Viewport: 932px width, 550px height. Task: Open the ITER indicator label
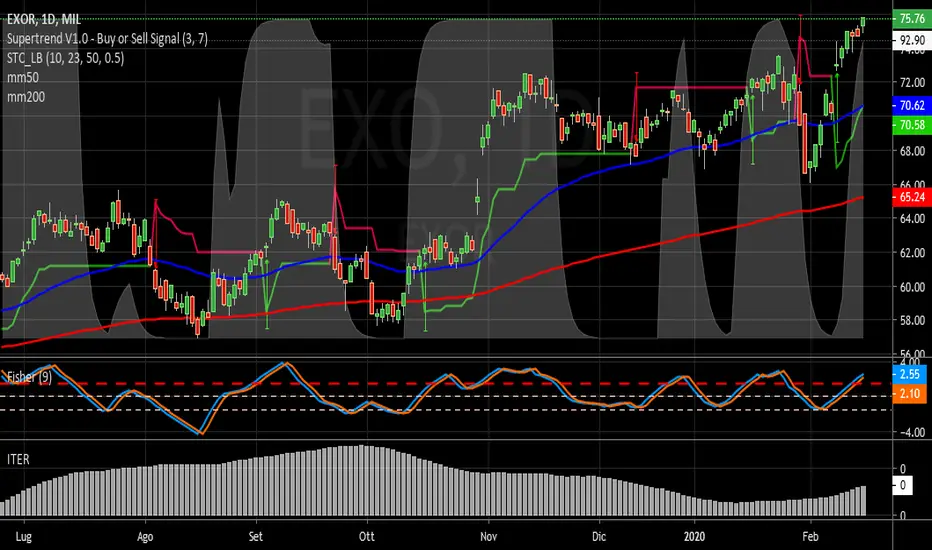[x=18, y=459]
